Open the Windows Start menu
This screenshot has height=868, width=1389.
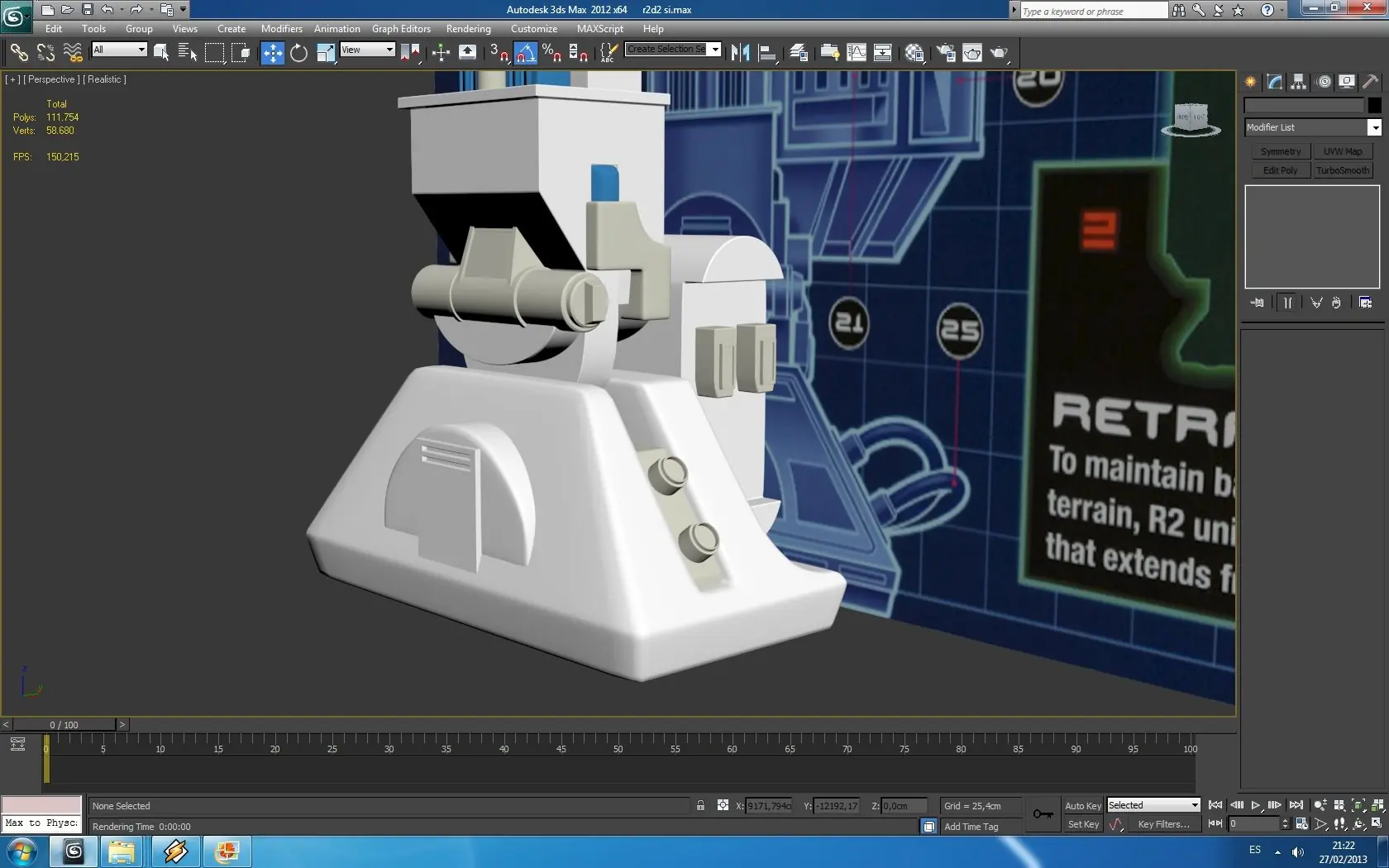tap(21, 851)
